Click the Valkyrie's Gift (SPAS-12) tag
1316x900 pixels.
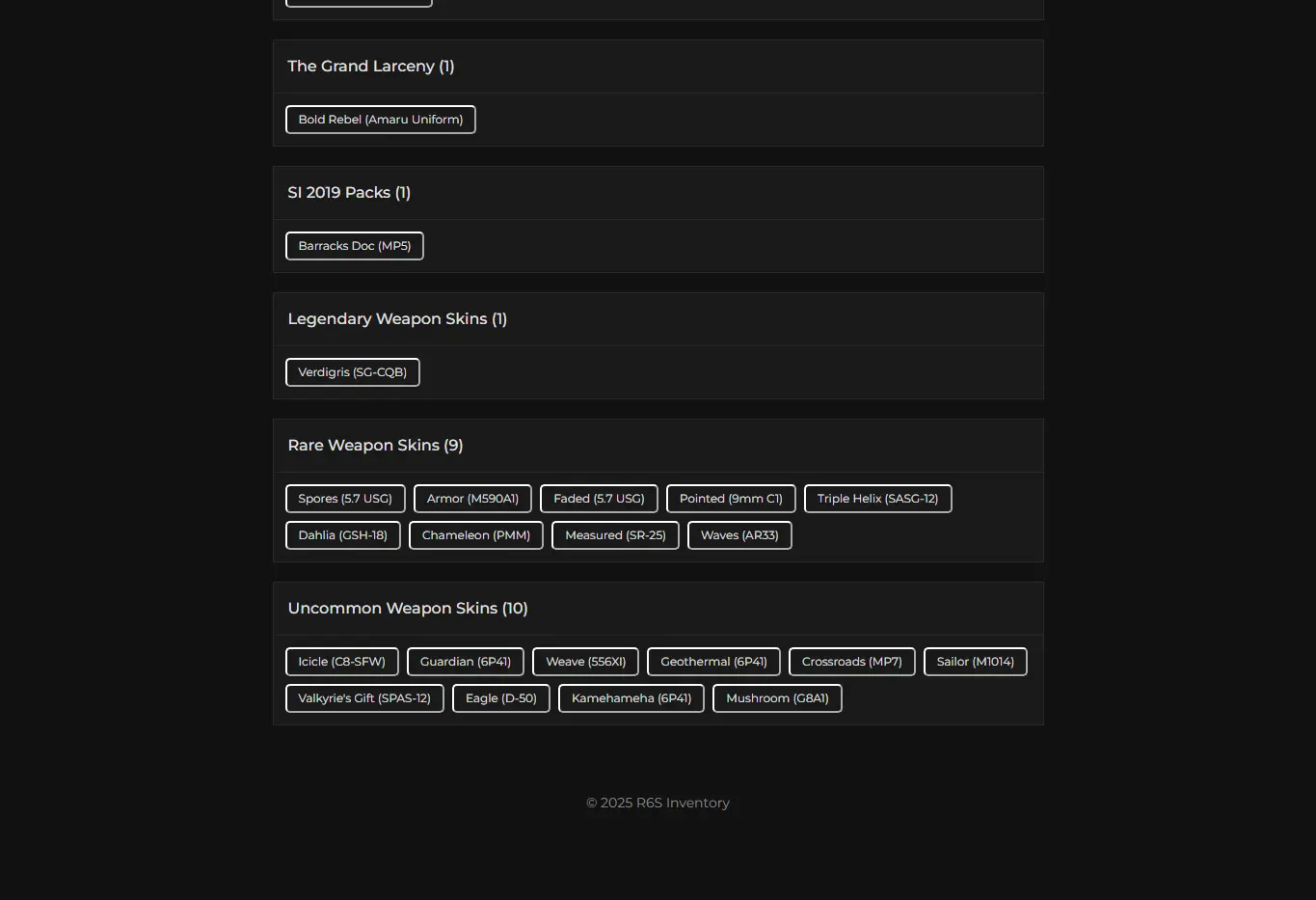(x=364, y=698)
